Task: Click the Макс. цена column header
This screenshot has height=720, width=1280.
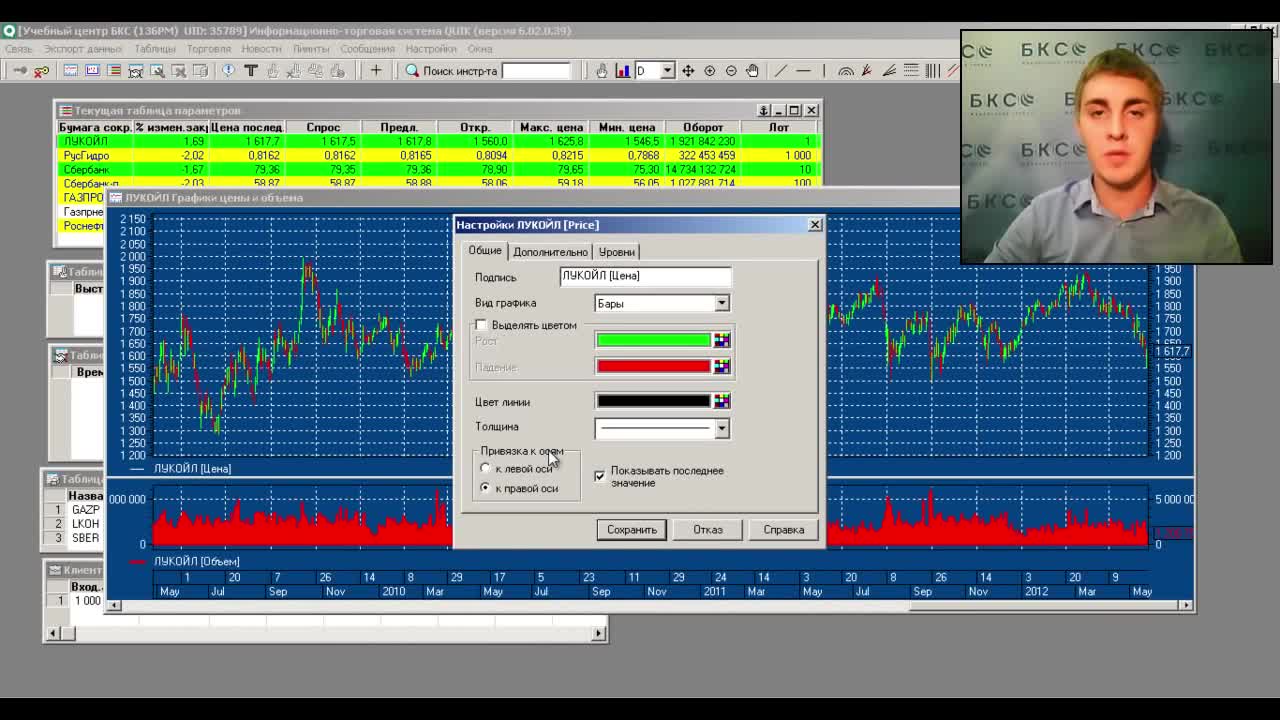Action: click(551, 128)
